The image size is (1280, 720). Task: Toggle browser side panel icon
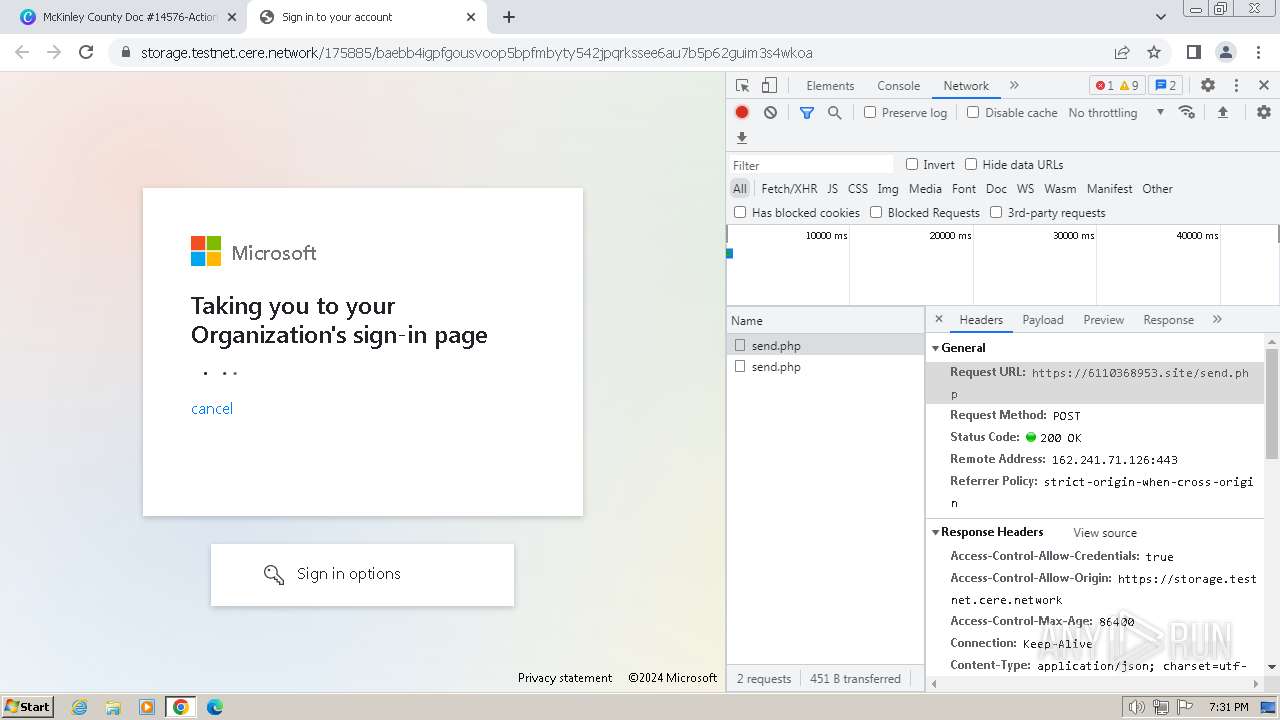pos(1193,52)
